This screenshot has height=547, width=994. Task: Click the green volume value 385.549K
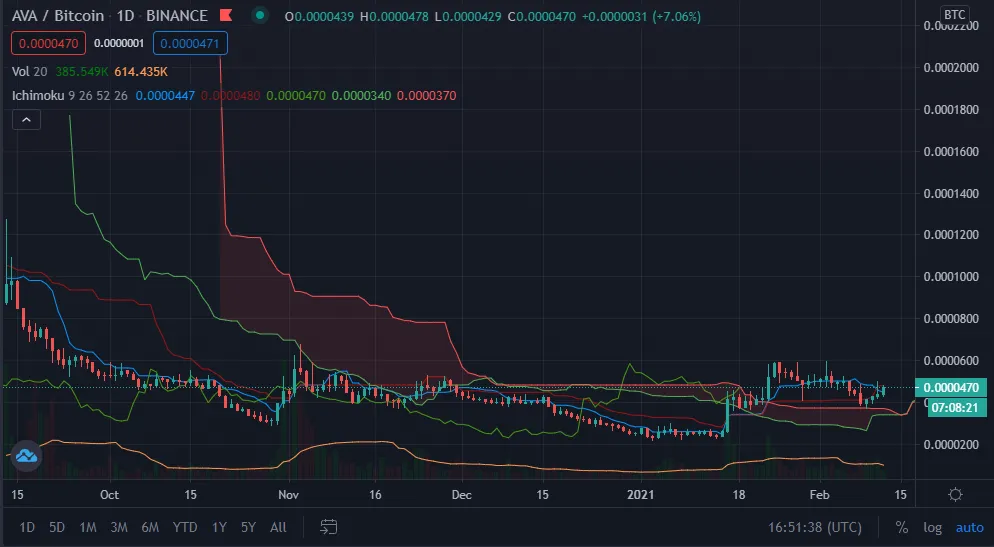(82, 71)
